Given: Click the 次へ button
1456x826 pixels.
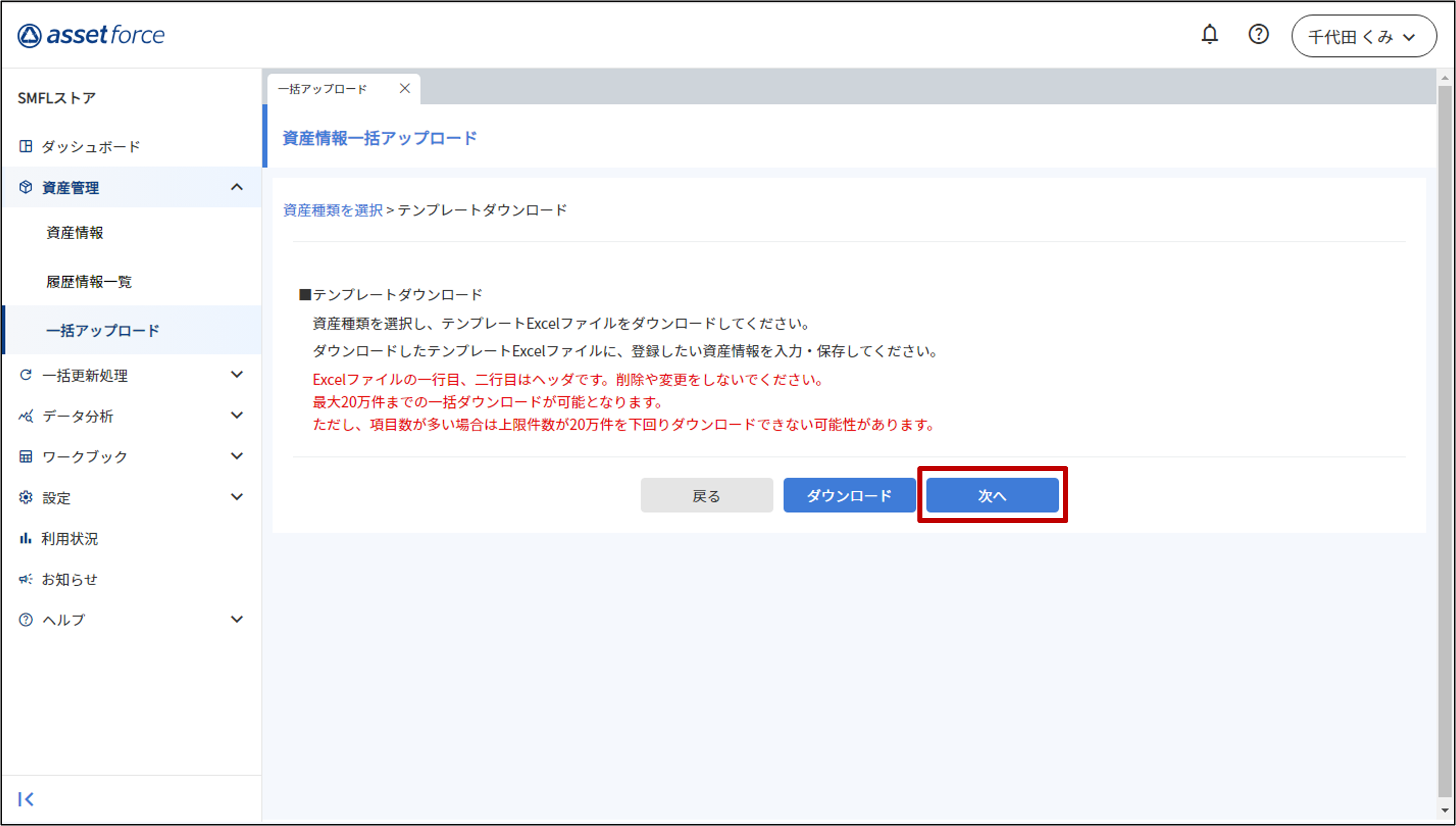Looking at the screenshot, I should click(x=992, y=495).
